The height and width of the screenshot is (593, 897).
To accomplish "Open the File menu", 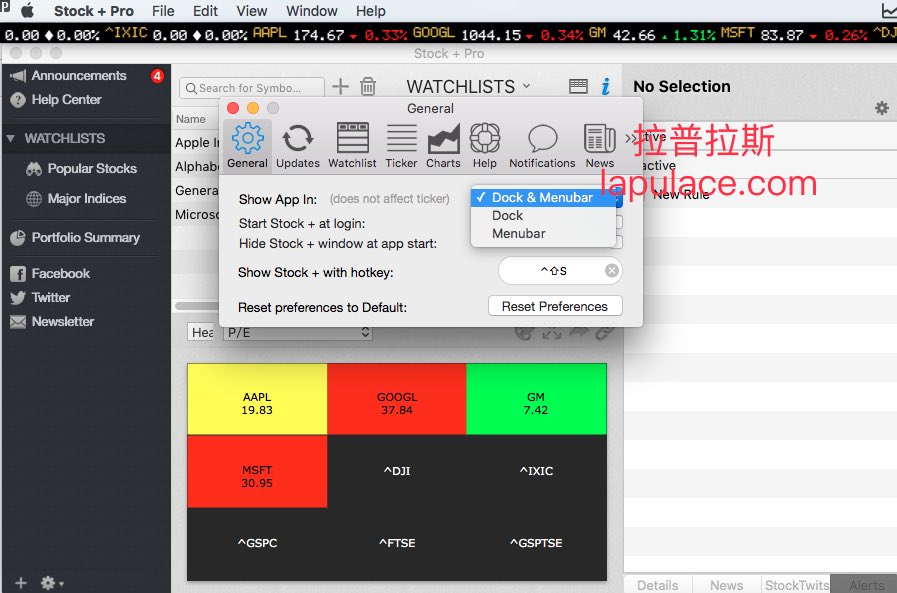I will 163,11.
